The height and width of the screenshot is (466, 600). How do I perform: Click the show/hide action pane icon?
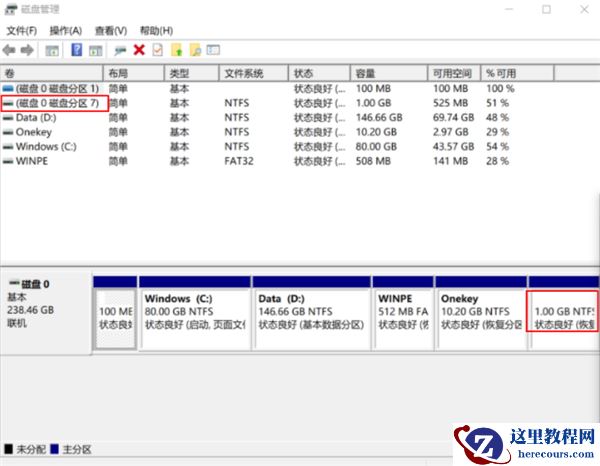pyautogui.click(x=96, y=51)
